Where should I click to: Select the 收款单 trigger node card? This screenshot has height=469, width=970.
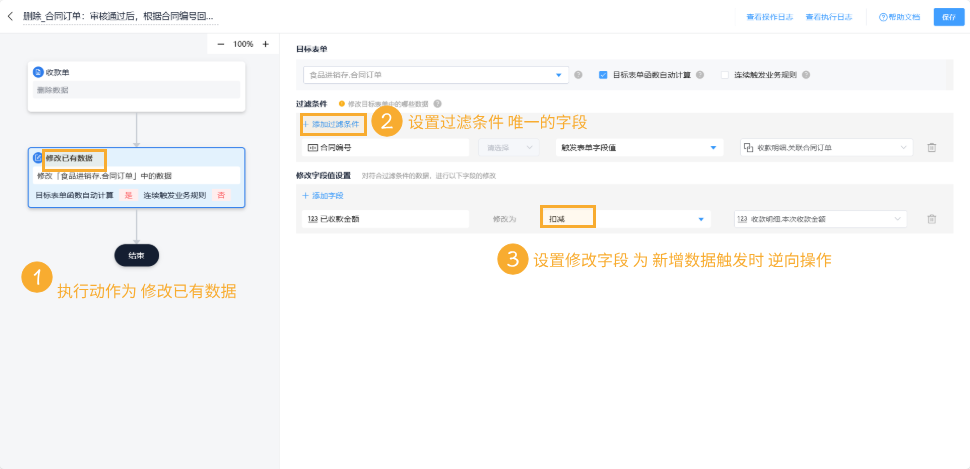(136, 87)
